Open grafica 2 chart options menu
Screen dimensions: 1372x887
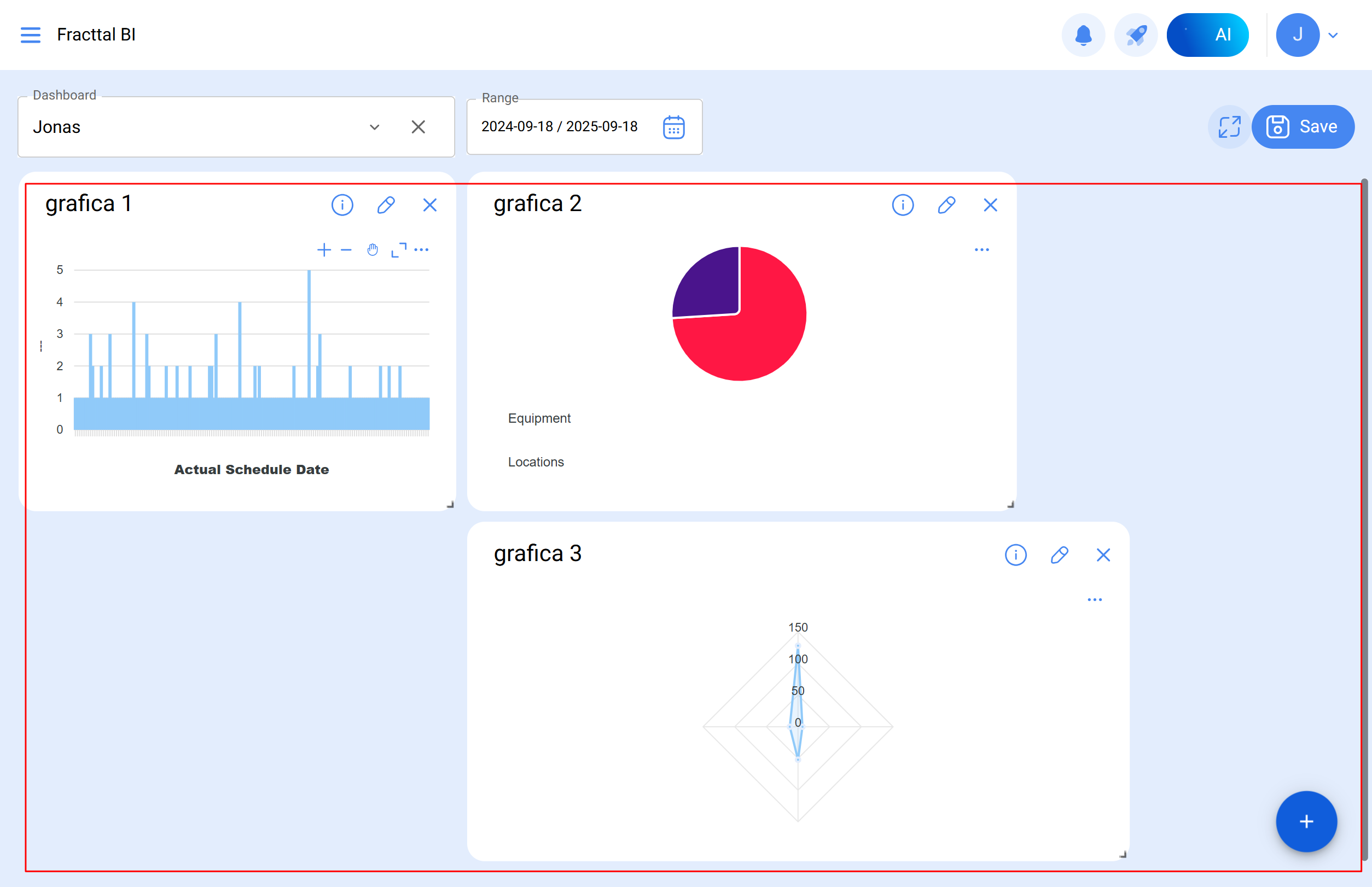[981, 250]
